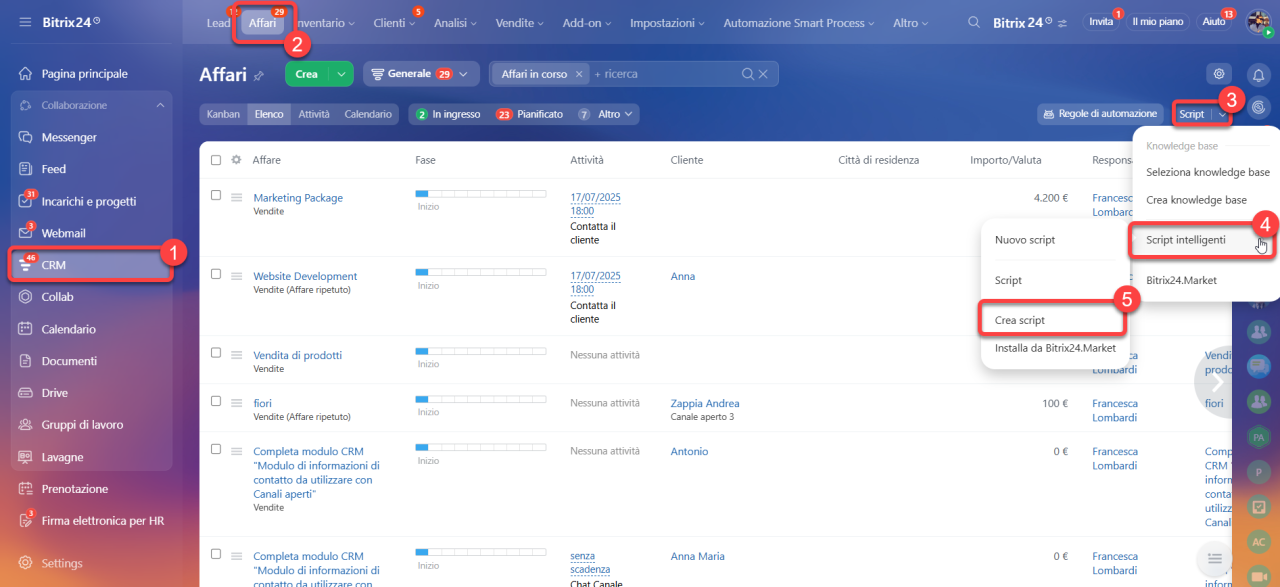1280x587 pixels.
Task: Open the sliders icon beside Bitrix24 title
Action: [1062, 22]
